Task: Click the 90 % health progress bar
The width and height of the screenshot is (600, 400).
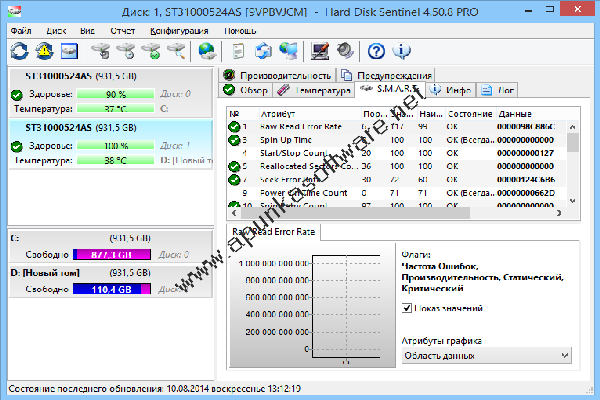Action: coord(116,94)
